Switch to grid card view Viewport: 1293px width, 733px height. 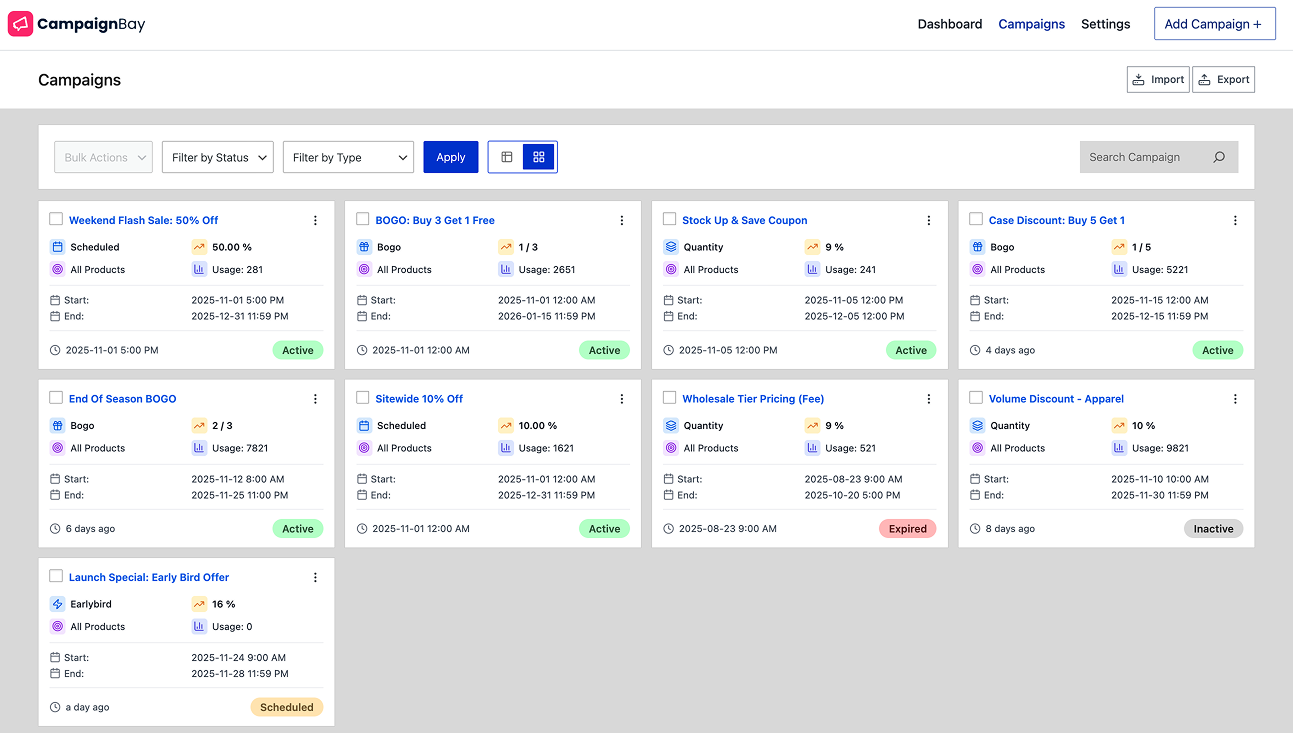[538, 156]
